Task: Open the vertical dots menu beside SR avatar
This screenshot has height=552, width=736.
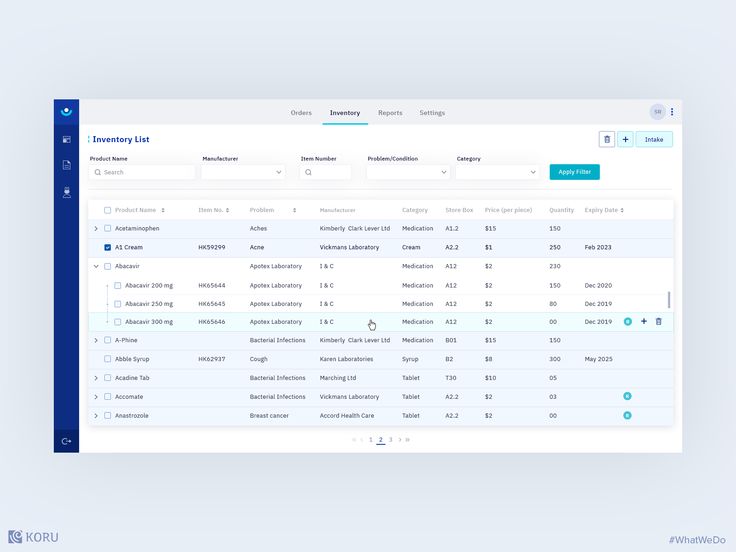Action: (672, 112)
